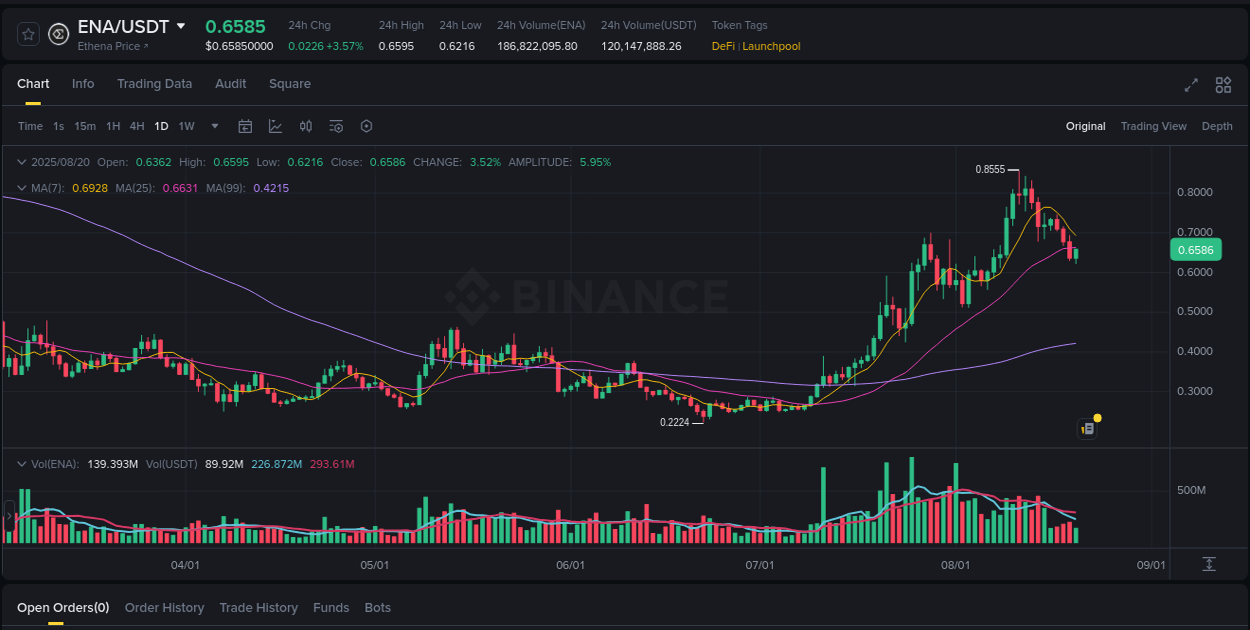Open the extra timeframe dropdown arrow
The width and height of the screenshot is (1250, 630).
(x=214, y=126)
